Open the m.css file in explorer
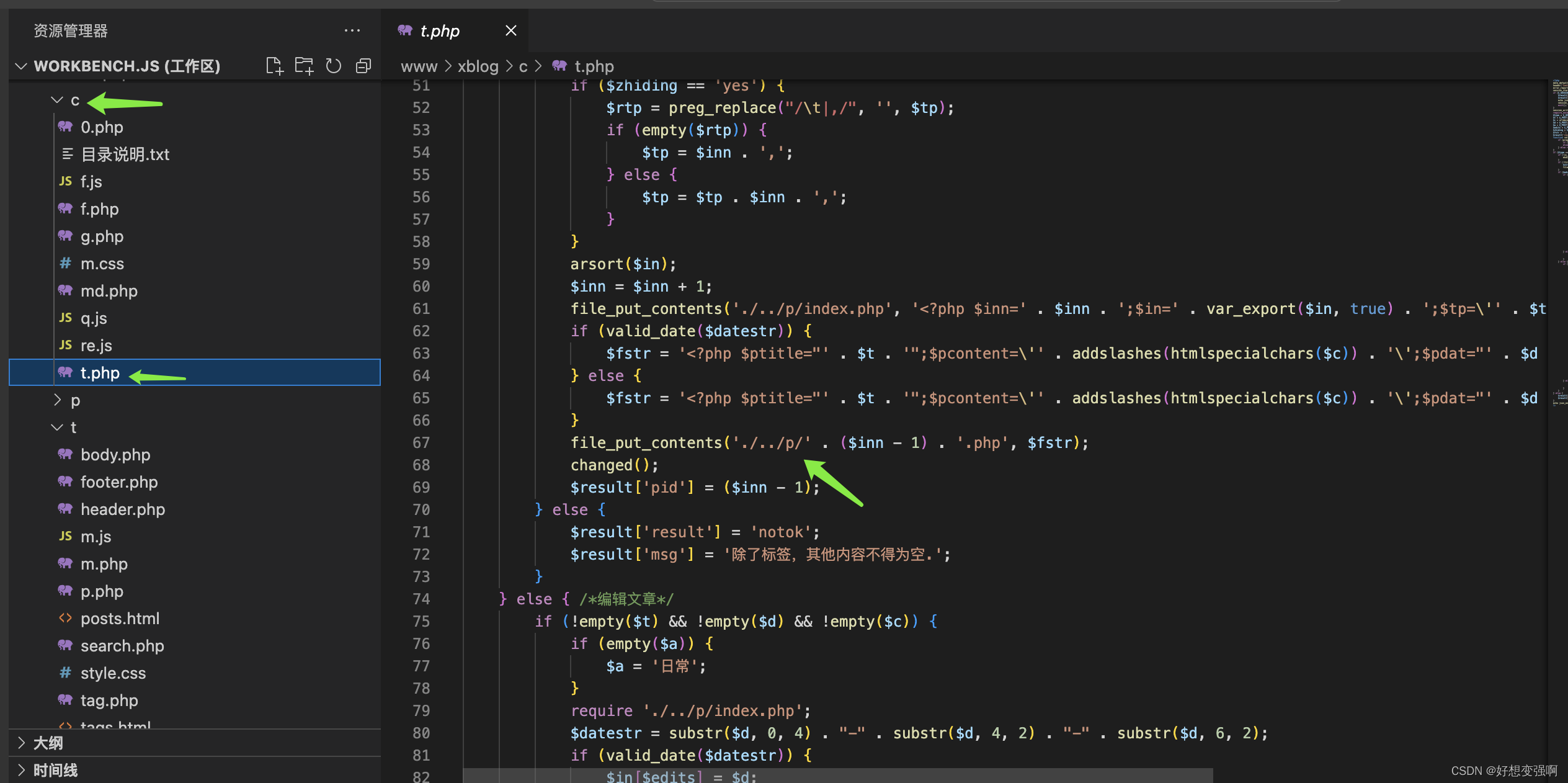Screen dimensions: 1568x783 pos(102,264)
